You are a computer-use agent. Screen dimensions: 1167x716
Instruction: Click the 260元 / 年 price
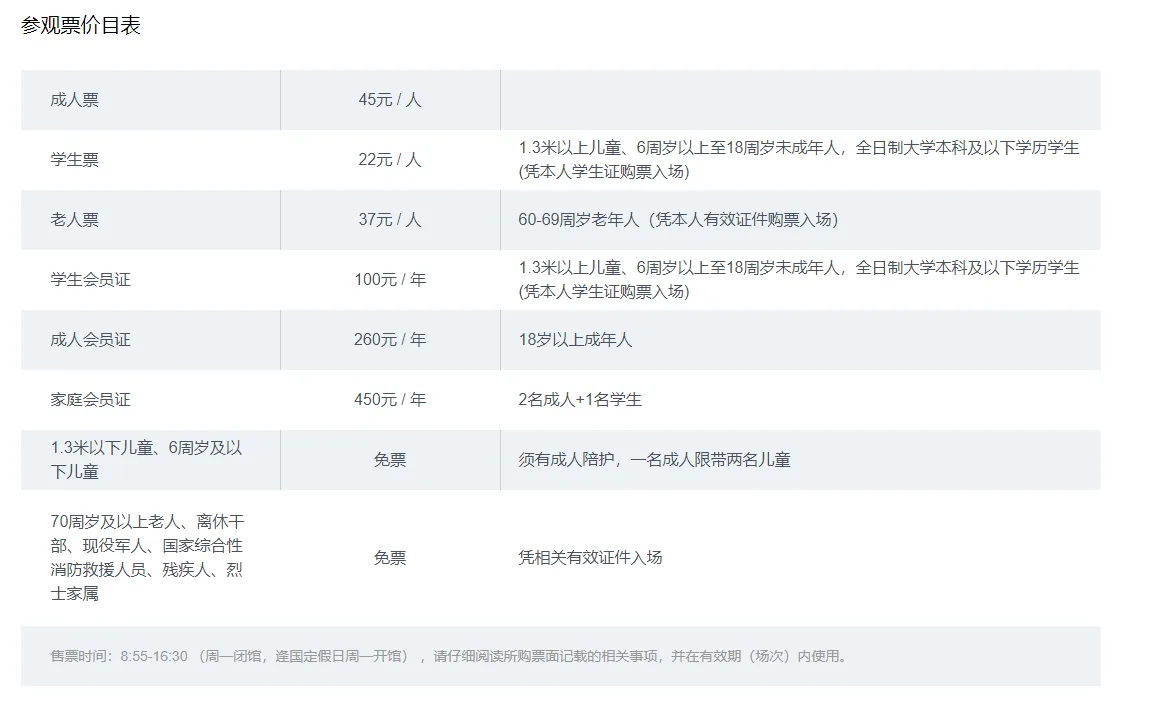click(x=390, y=340)
